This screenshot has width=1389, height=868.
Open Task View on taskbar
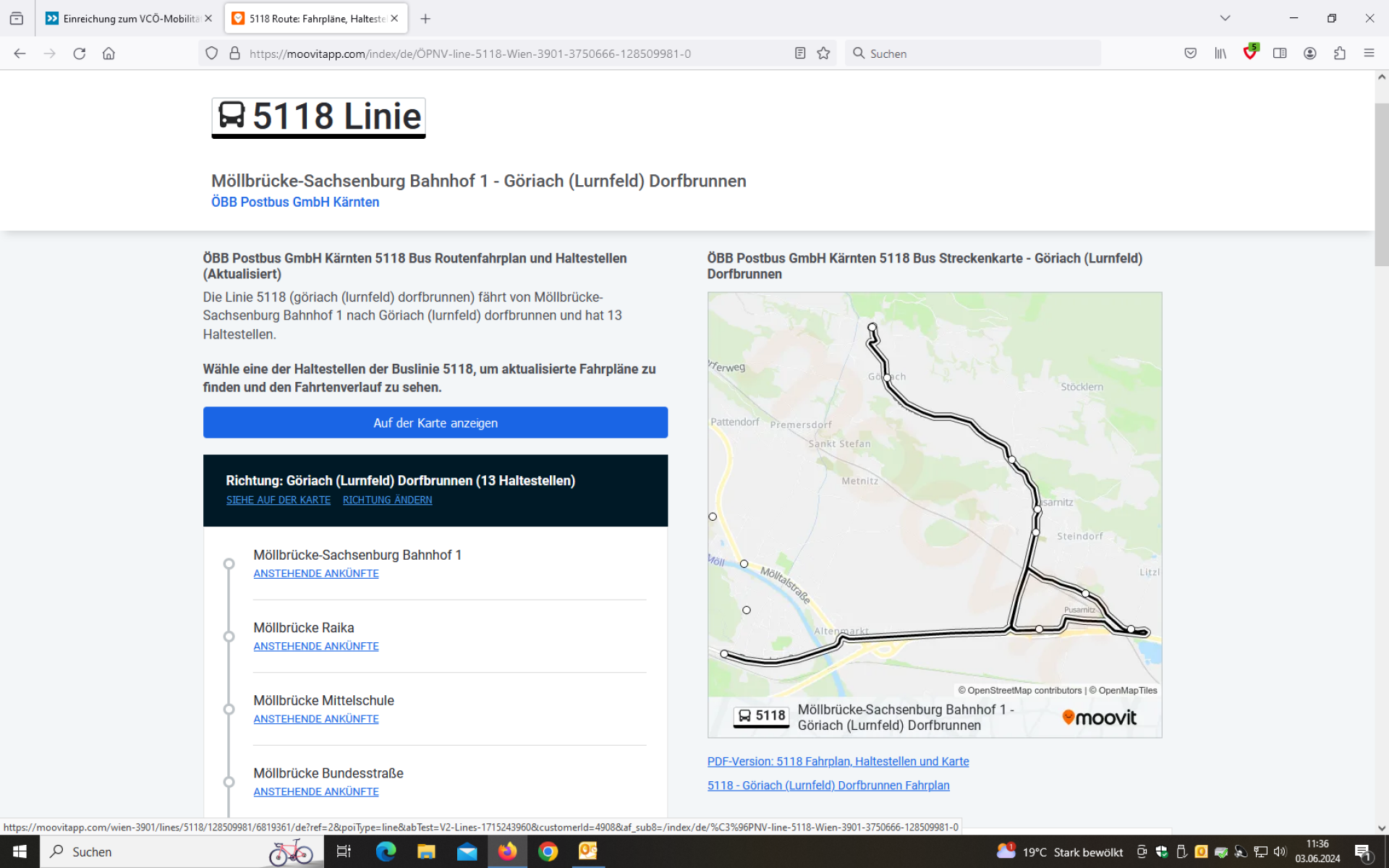(x=344, y=852)
